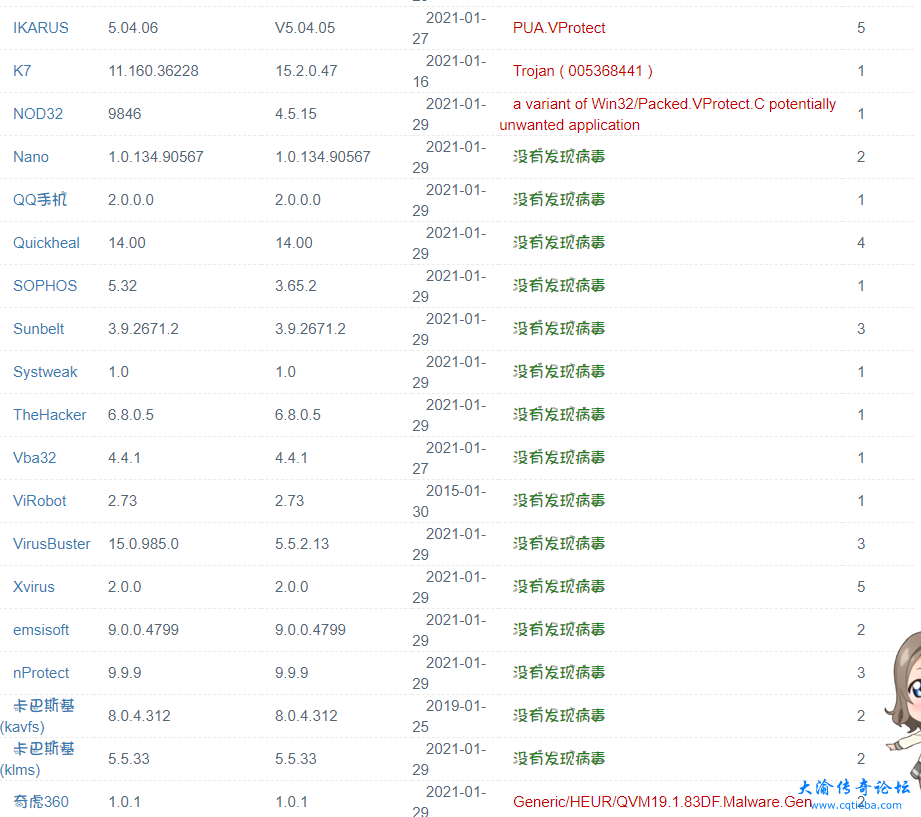The width and height of the screenshot is (921, 817).
Task: Open the QQ手机 engine link
Action: [x=40, y=200]
